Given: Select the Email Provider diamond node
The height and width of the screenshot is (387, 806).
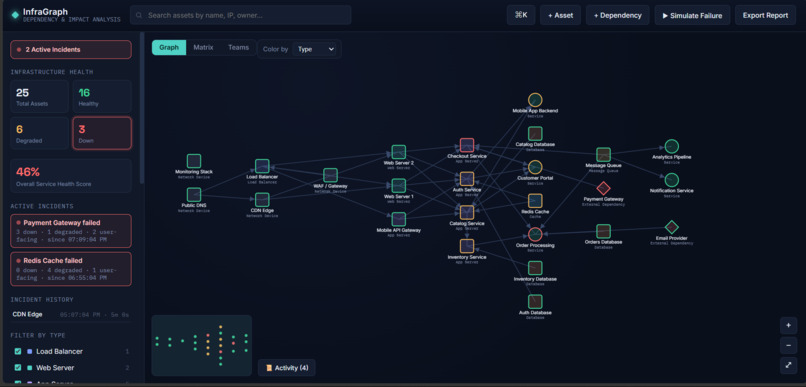Looking at the screenshot, I should 671,227.
